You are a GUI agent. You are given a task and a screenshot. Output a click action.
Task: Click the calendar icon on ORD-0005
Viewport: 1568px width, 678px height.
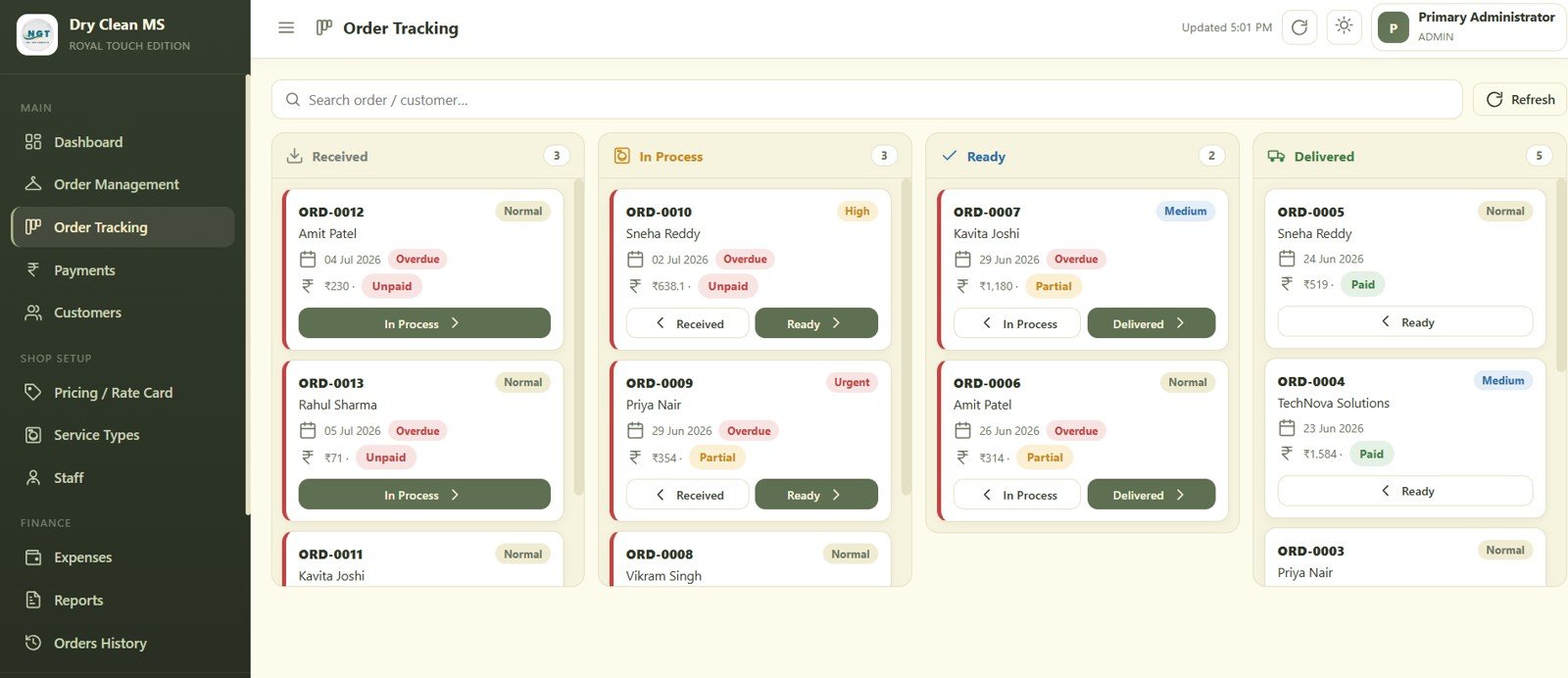point(1287,259)
